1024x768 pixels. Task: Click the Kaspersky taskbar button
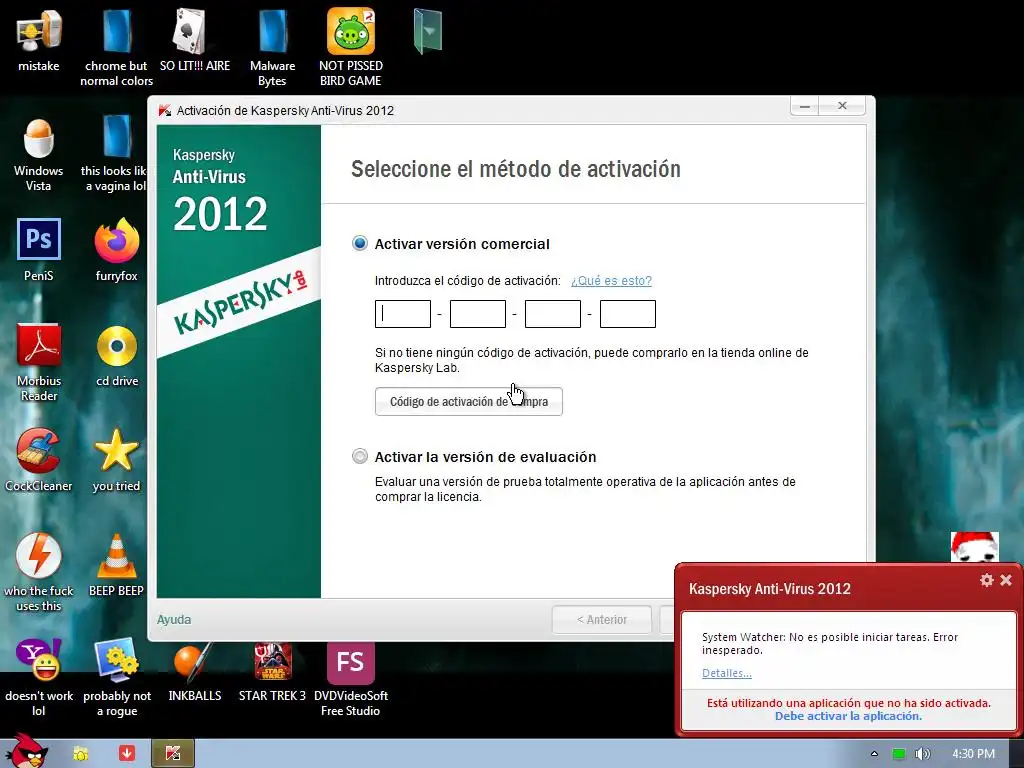pyautogui.click(x=173, y=753)
